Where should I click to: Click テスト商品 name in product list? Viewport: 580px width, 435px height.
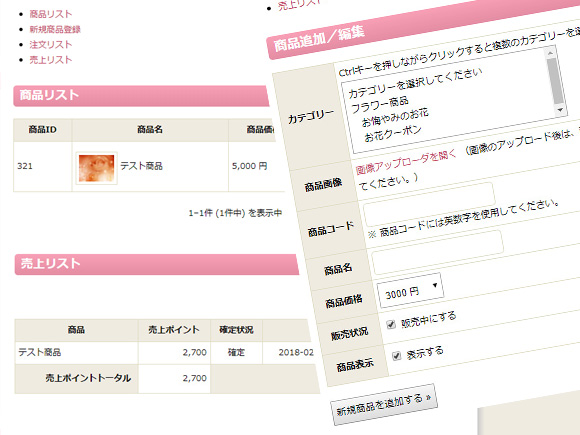142,166
